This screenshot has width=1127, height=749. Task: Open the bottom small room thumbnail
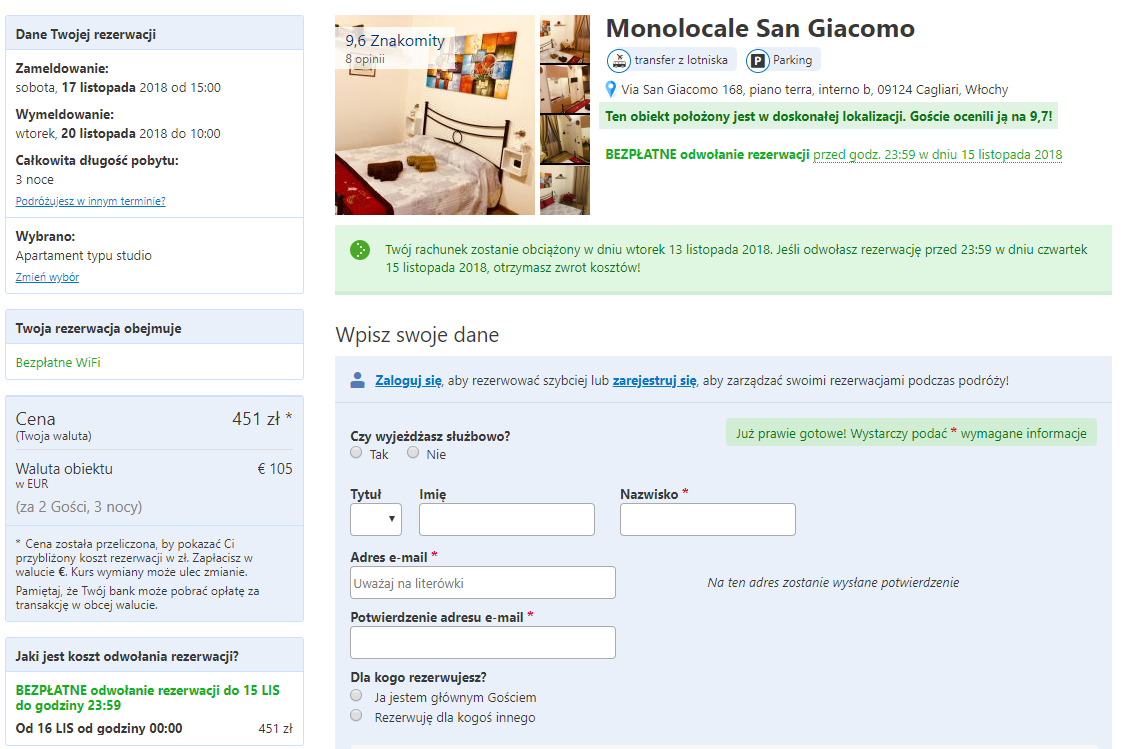pyautogui.click(x=565, y=190)
